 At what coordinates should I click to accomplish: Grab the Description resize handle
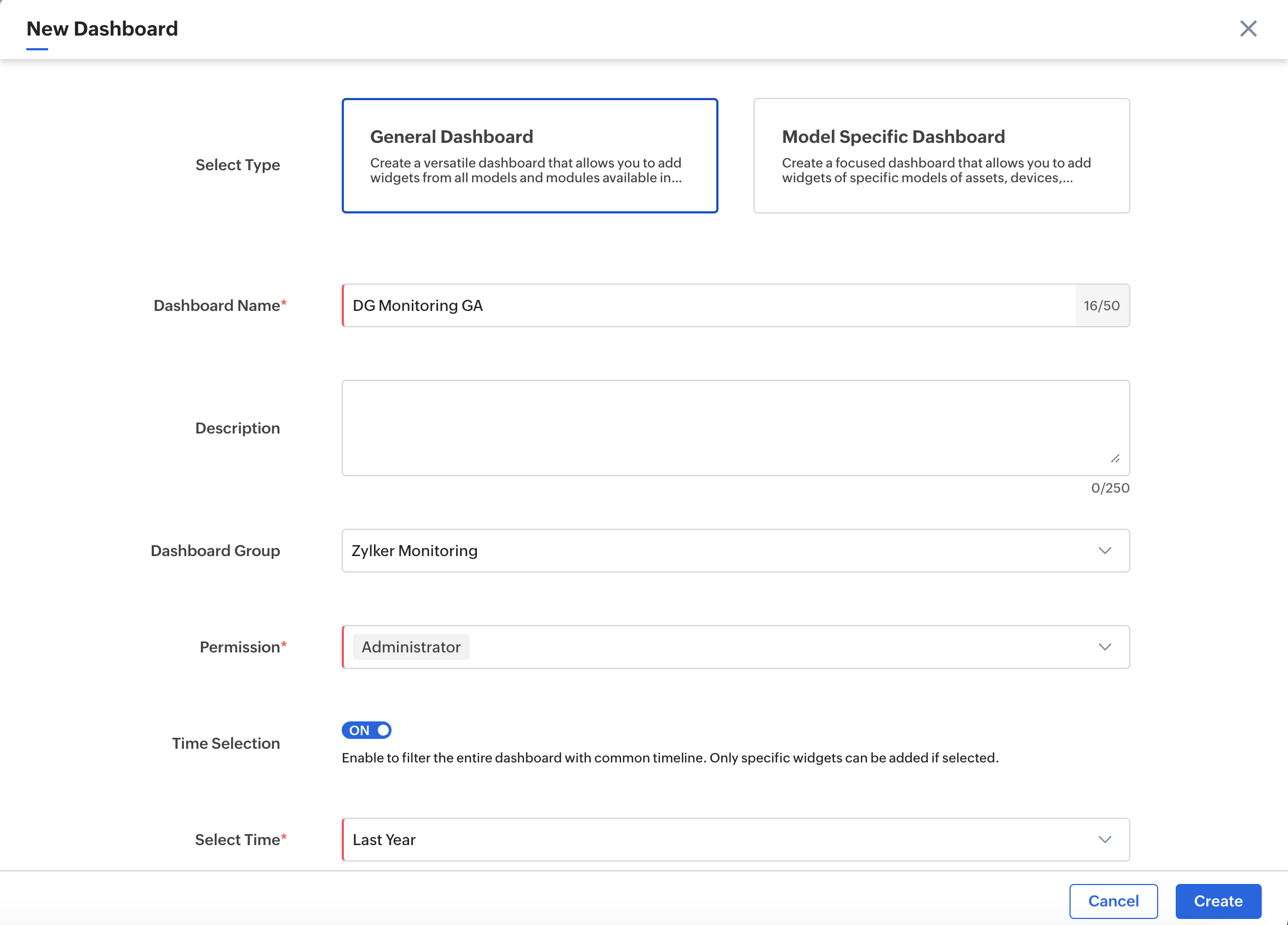coord(1115,459)
